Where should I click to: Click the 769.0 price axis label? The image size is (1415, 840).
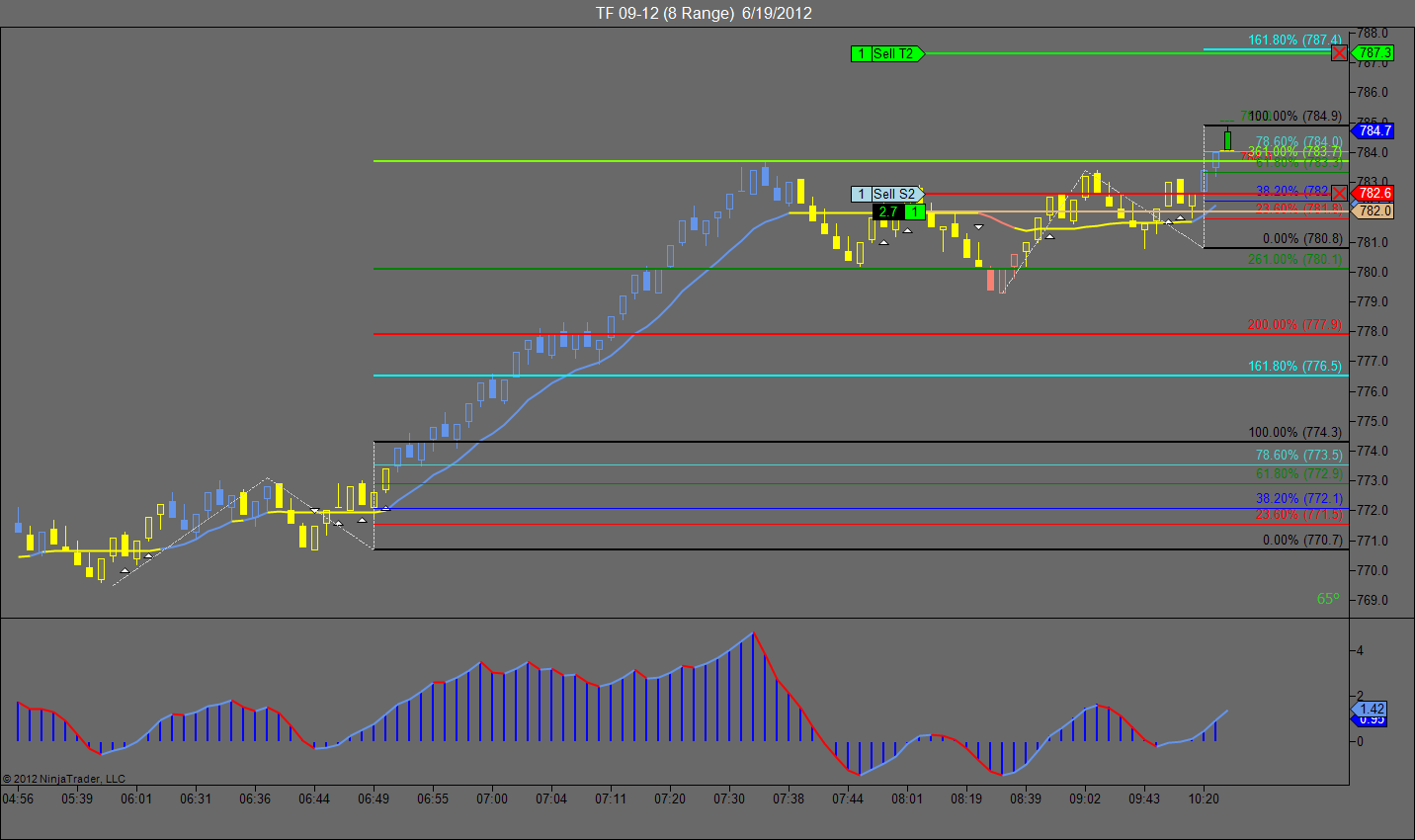coord(1373,600)
